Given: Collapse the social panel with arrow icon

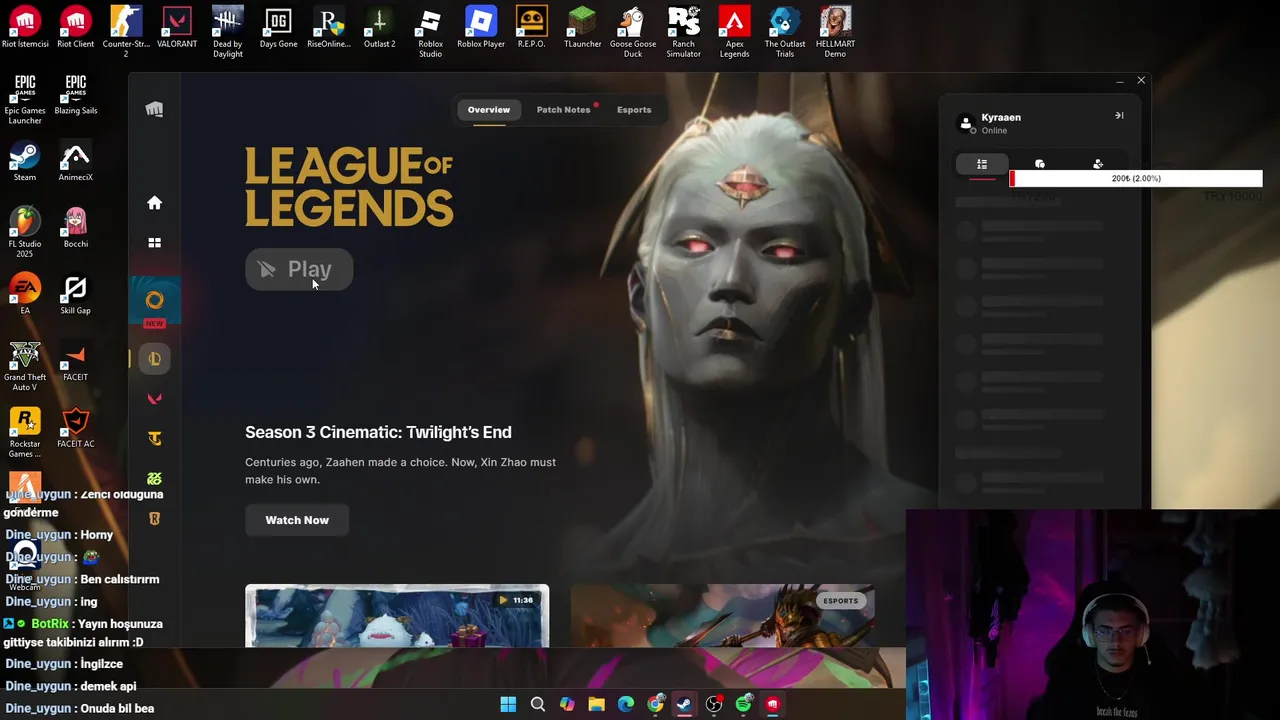Looking at the screenshot, I should click(1119, 116).
